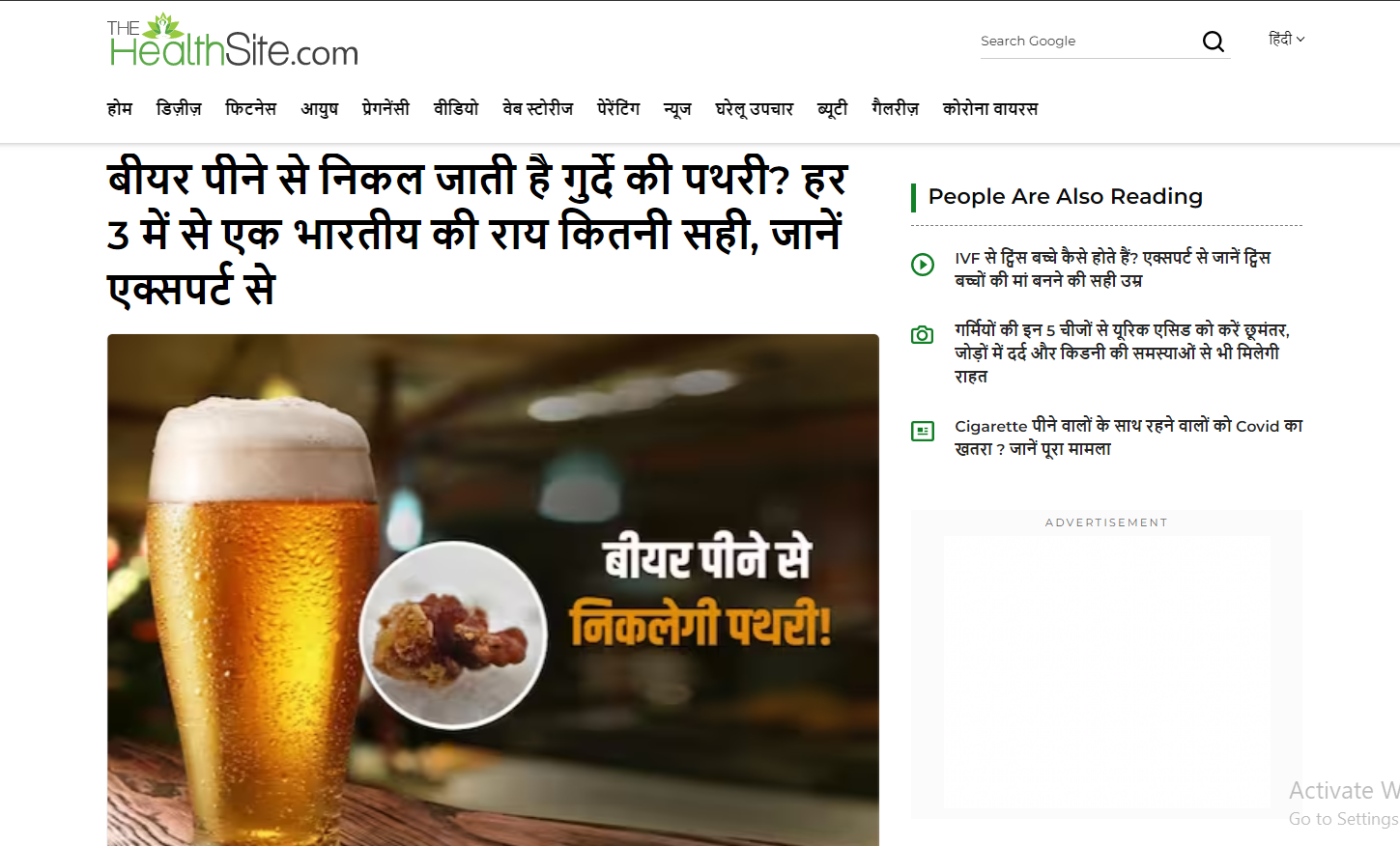Click the search magnifying glass icon
The height and width of the screenshot is (846, 1400).
coord(1213,42)
